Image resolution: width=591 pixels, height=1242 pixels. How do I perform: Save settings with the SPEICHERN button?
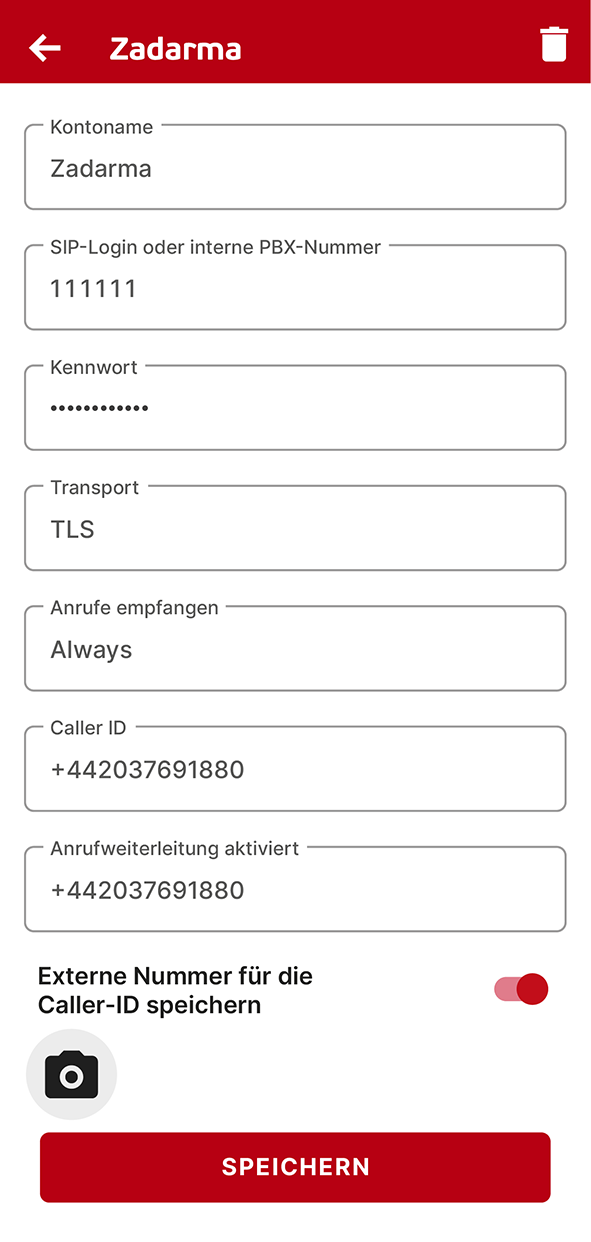[295, 1167]
